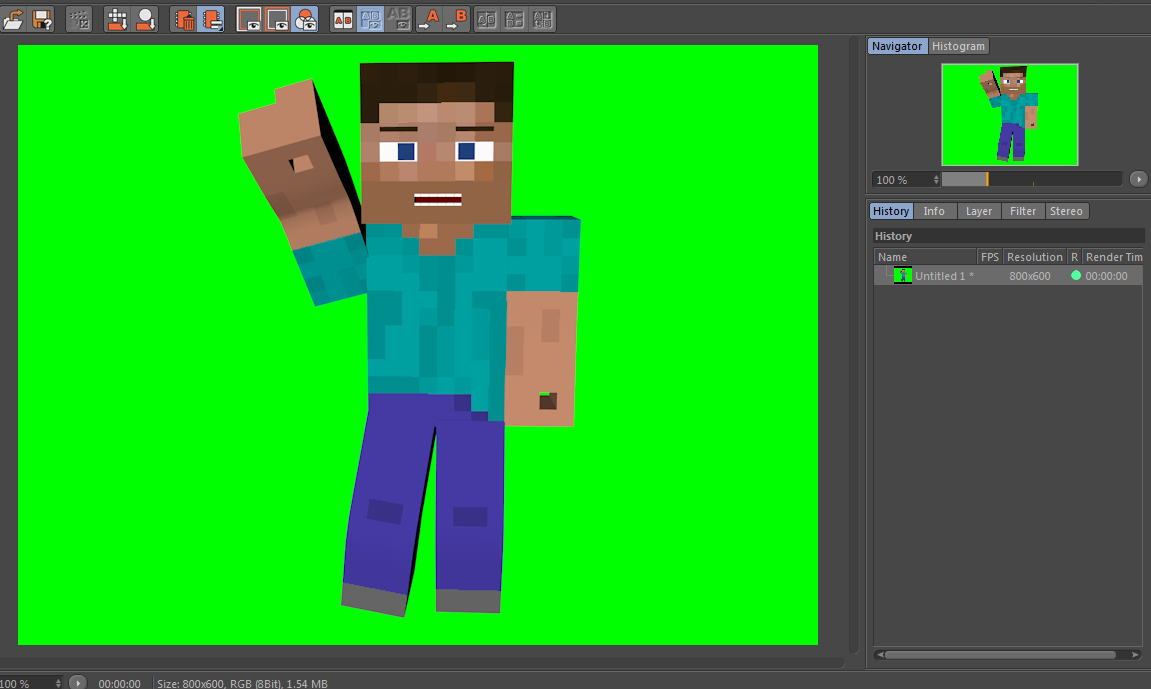This screenshot has height=689, width=1151.
Task: Click the status bar zoom stepper arrows
Action: (58, 683)
